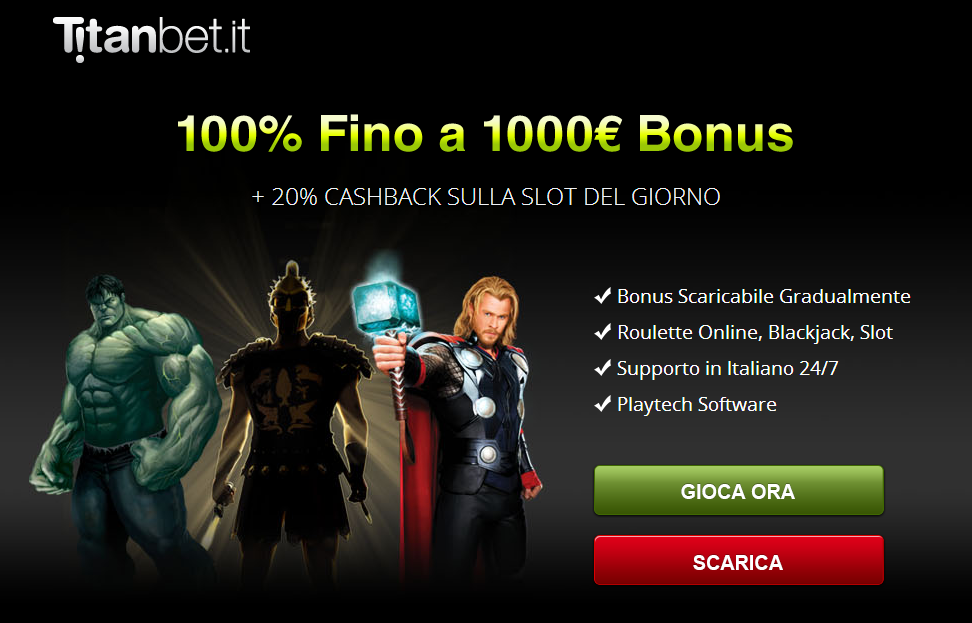Viewport: 972px width, 623px height.
Task: Click Thor's glowing hammer
Action: coord(386,304)
